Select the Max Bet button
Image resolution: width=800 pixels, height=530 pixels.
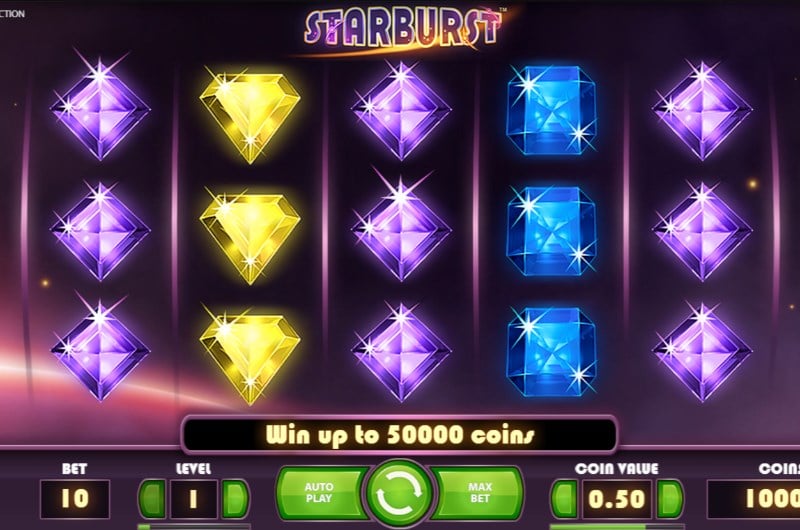478,493
